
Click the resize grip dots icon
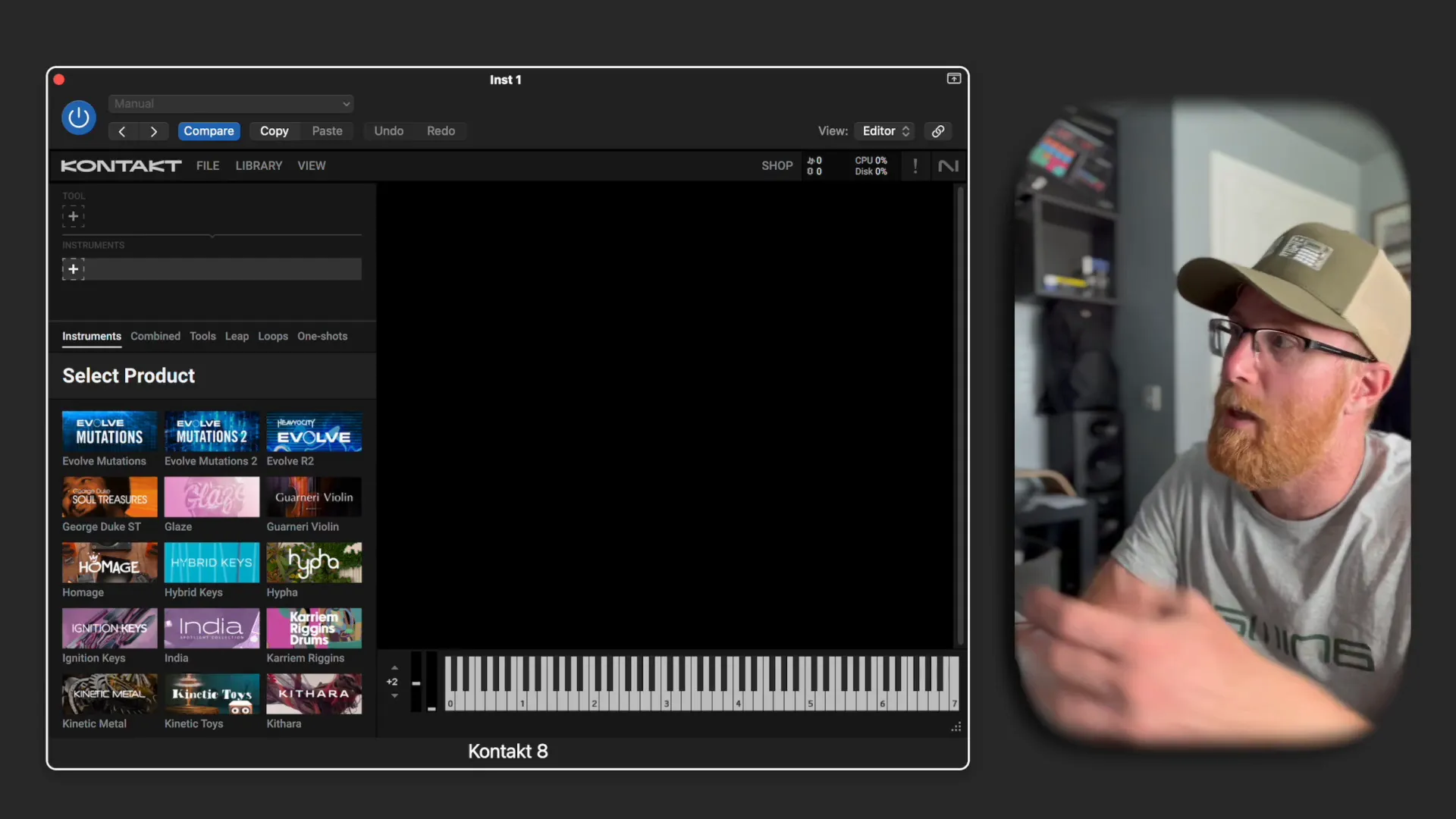[x=956, y=727]
